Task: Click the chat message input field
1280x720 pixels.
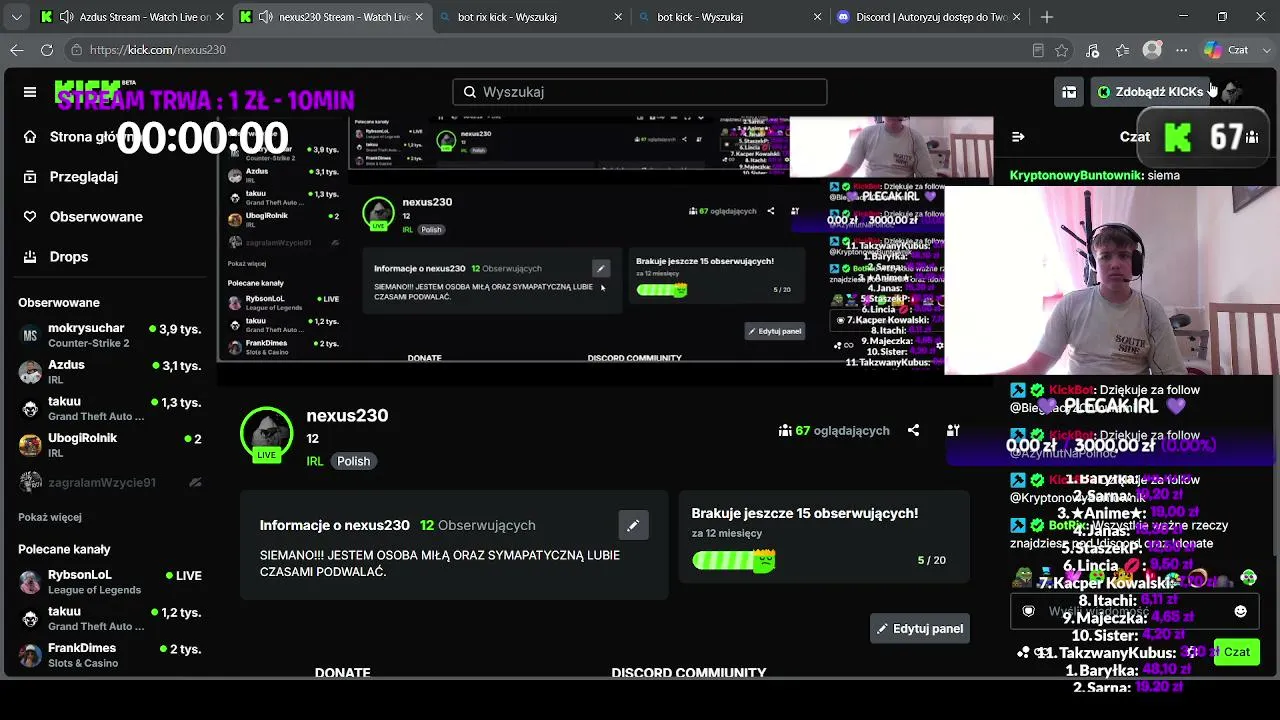Action: tap(1135, 611)
